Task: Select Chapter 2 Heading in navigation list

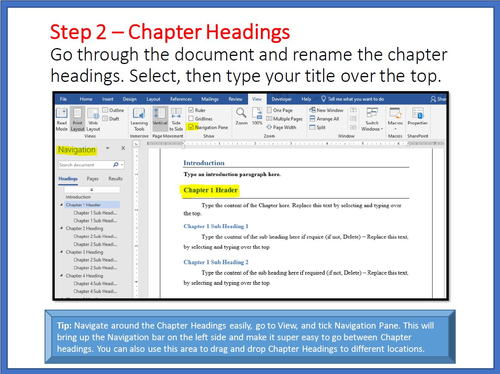Action: tap(84, 228)
